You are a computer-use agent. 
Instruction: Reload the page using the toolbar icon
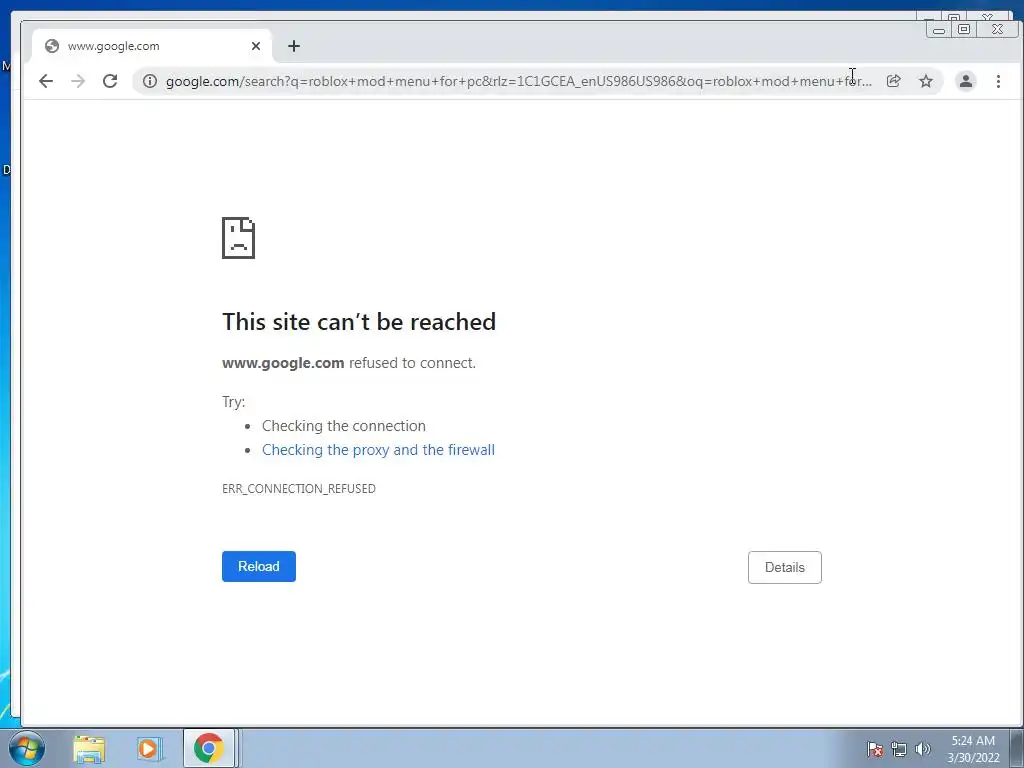pyautogui.click(x=110, y=81)
